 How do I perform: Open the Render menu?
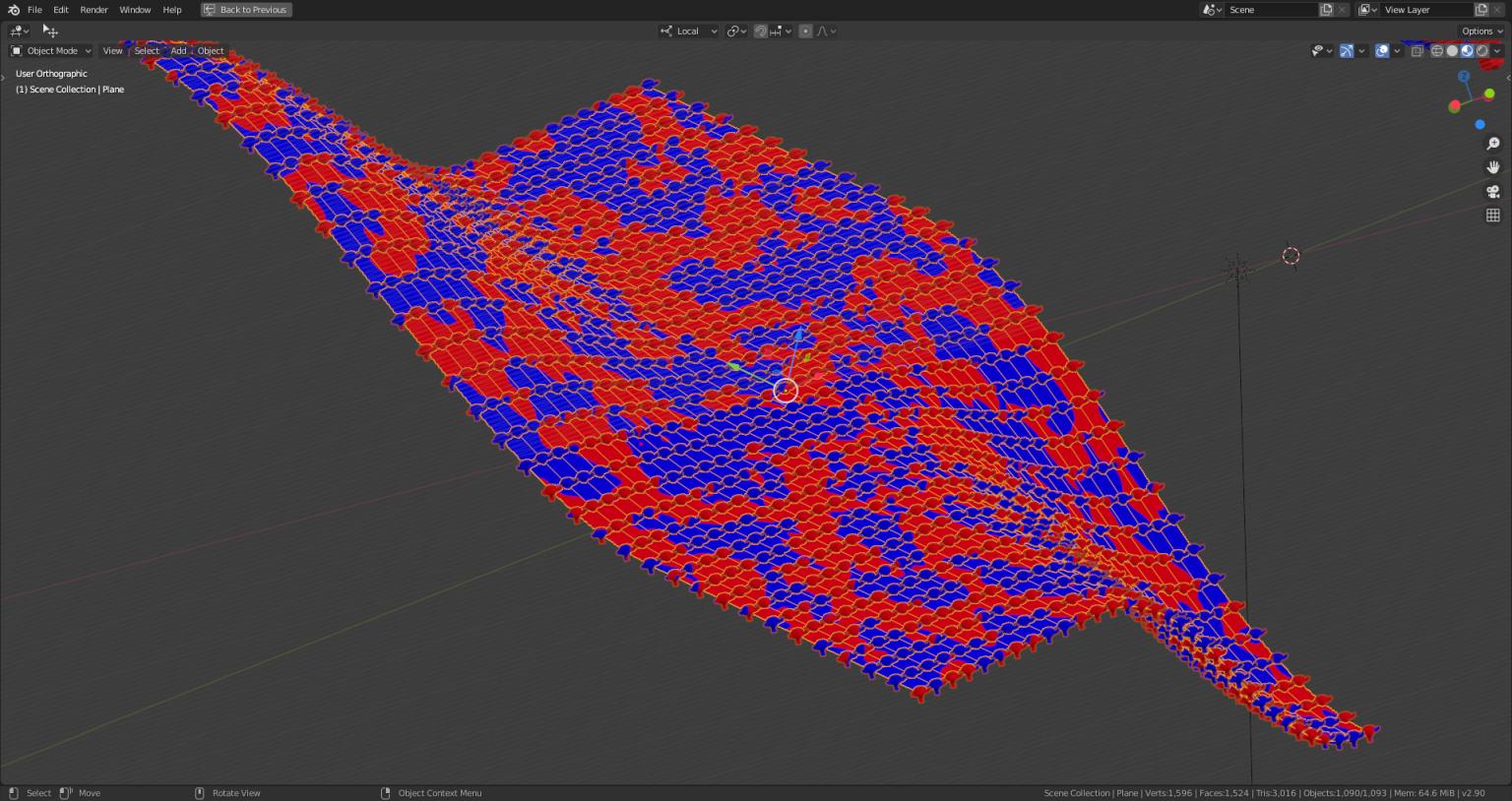pos(94,10)
